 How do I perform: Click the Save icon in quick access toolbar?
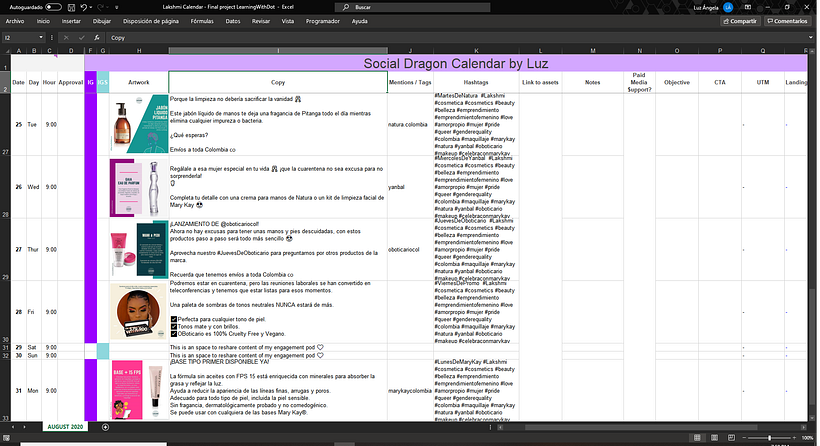(x=72, y=7)
